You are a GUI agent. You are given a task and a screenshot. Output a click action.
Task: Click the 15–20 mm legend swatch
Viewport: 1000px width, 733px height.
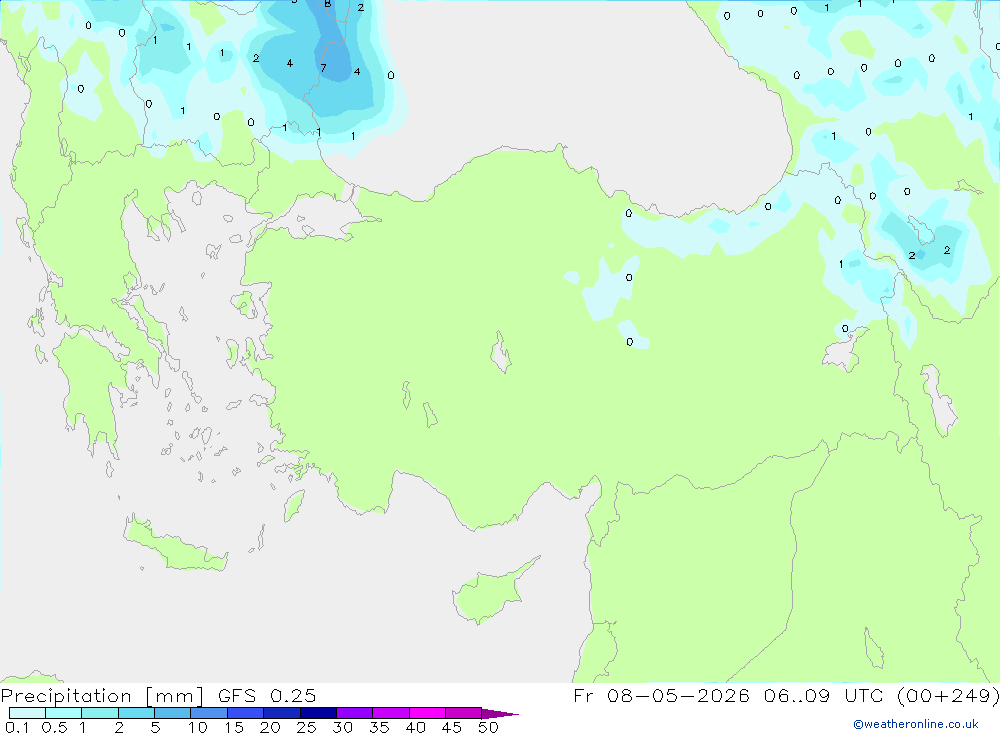coord(246,713)
